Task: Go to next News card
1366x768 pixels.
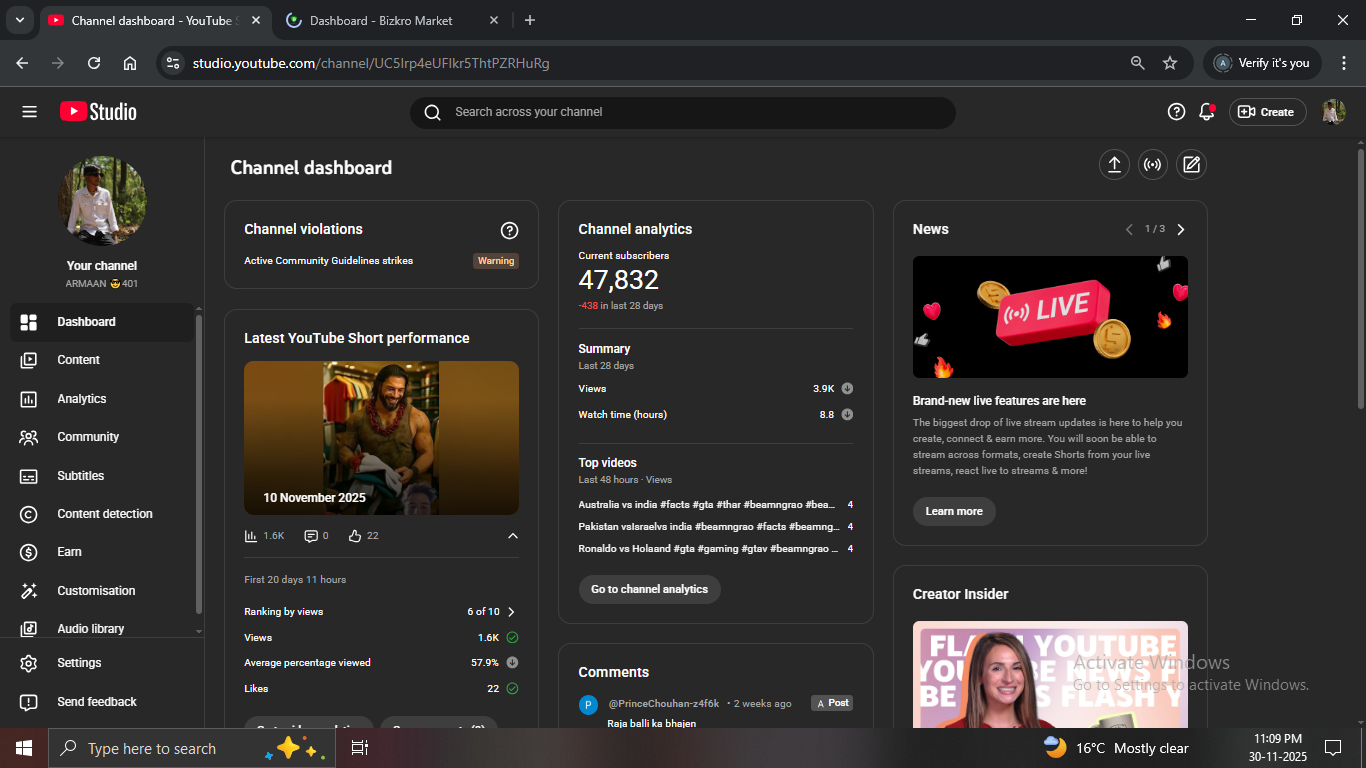Action: coord(1181,230)
